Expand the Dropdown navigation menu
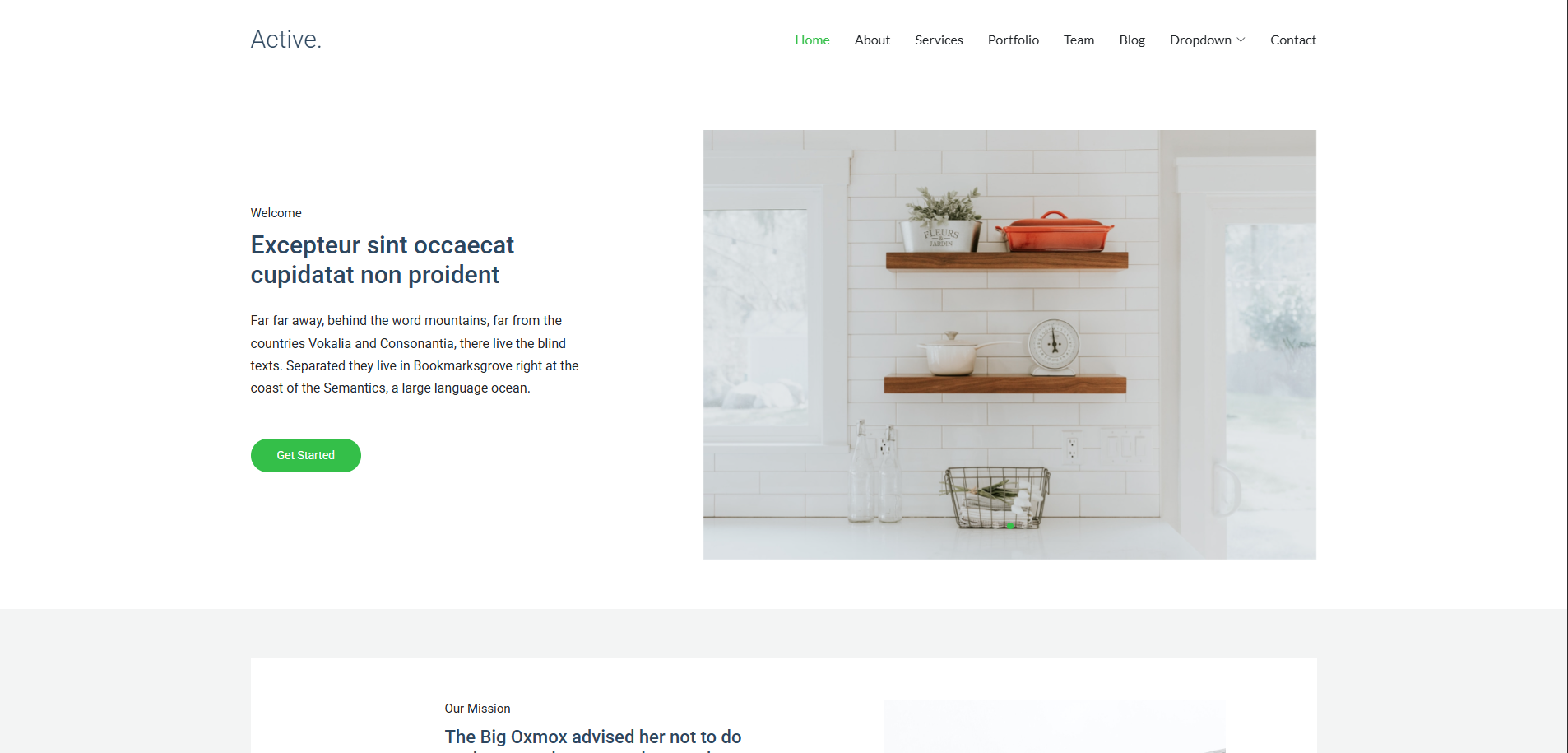1568x753 pixels. tap(1207, 40)
